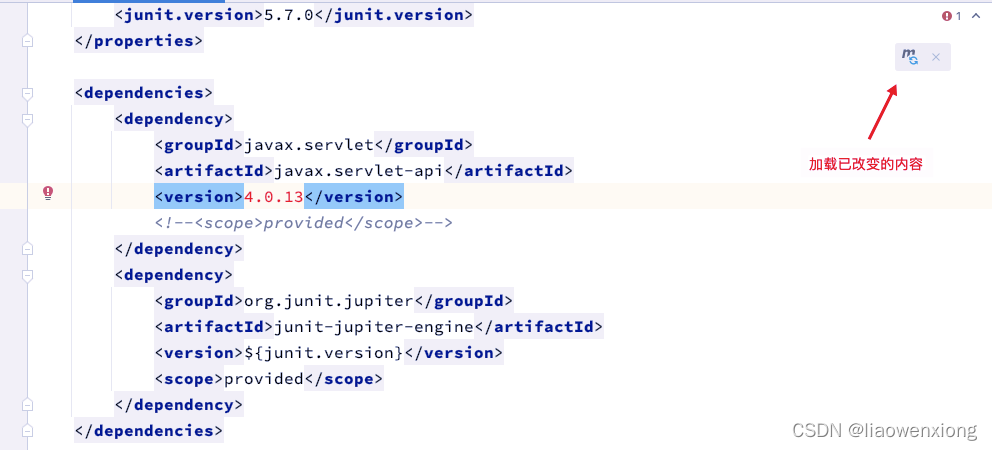Click the </properties> closing tag
Screen dimensions: 992x450
(139, 41)
